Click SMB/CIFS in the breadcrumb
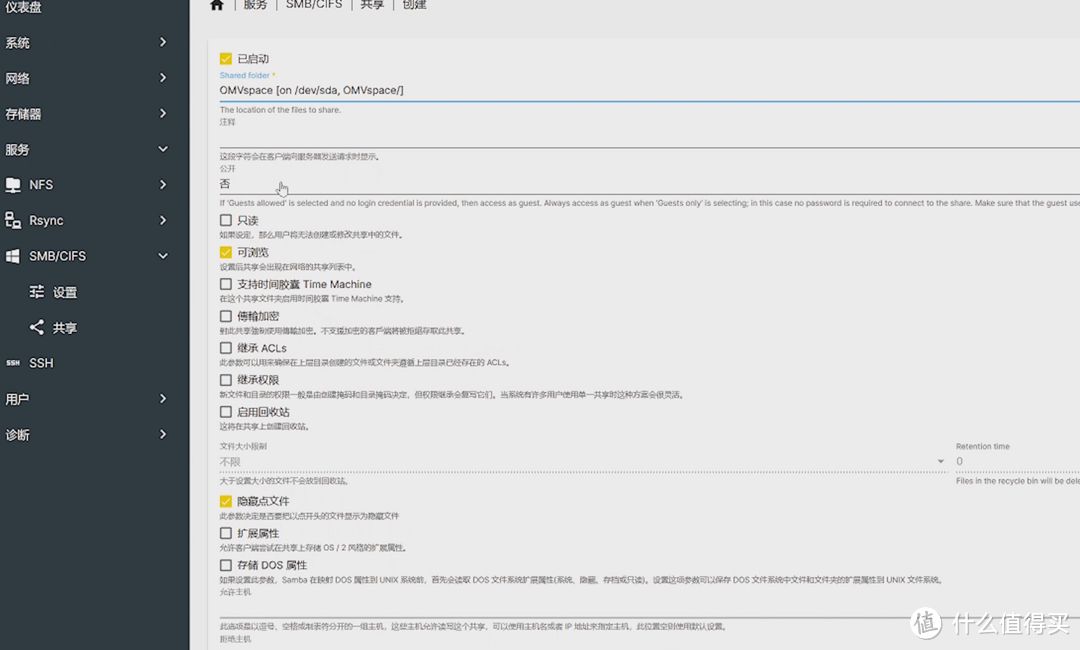This screenshot has height=650, width=1080. click(314, 5)
